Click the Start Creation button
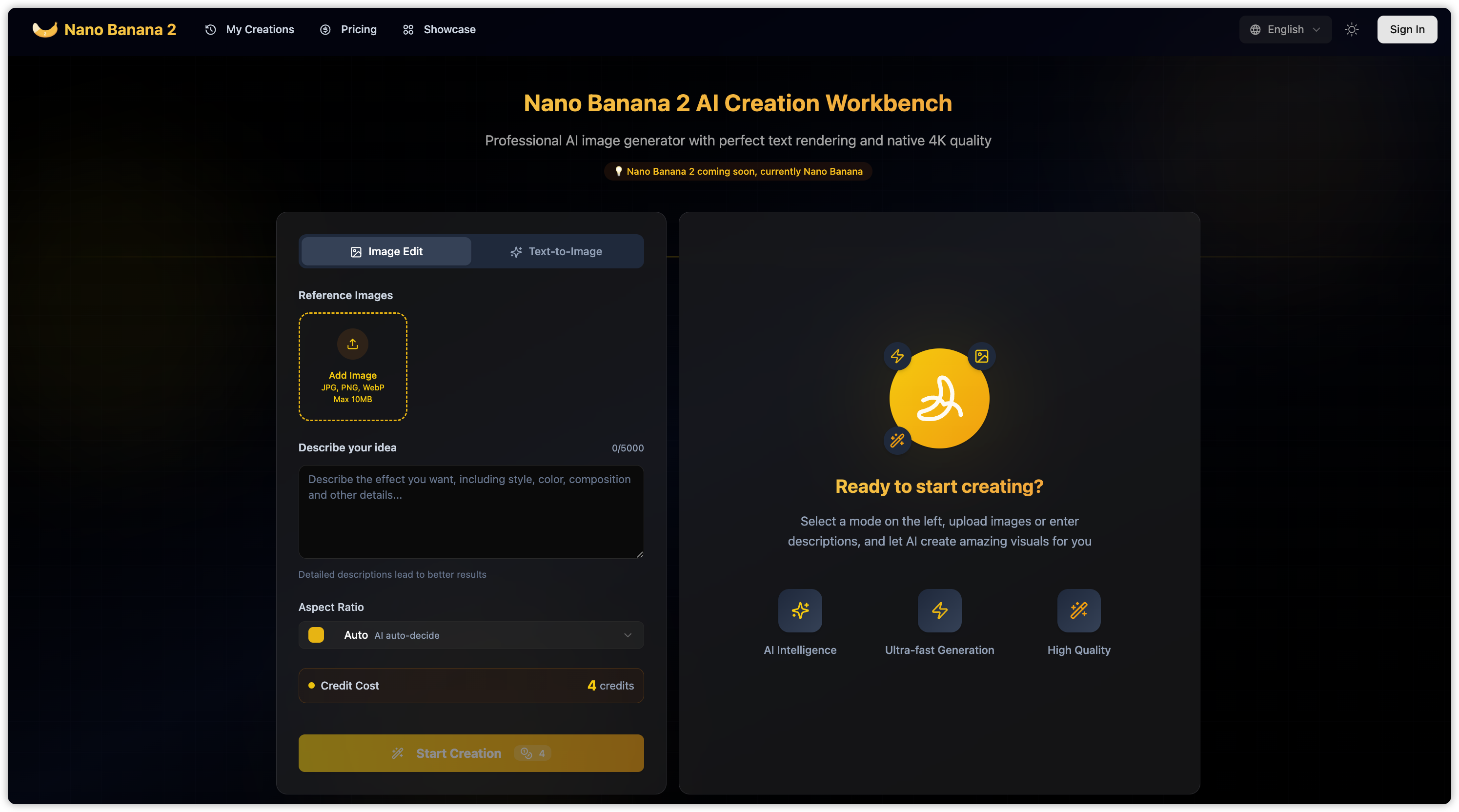This screenshot has width=1459, height=812. click(x=470, y=753)
